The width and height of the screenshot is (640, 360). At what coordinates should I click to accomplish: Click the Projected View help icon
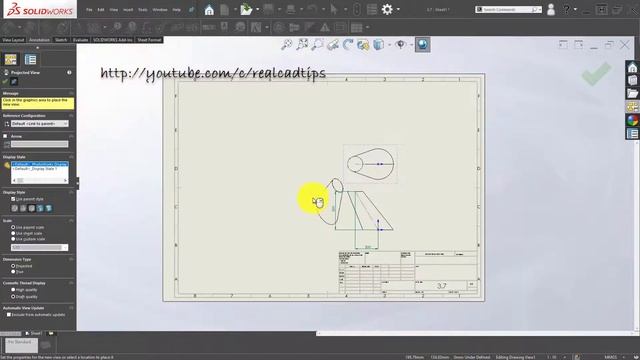(x=69, y=72)
